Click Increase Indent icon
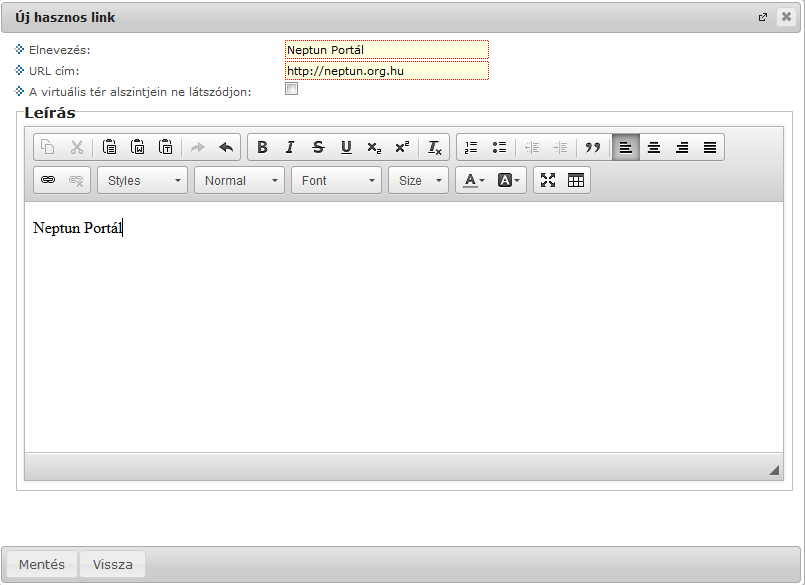The height and width of the screenshot is (585, 805). pos(560,147)
